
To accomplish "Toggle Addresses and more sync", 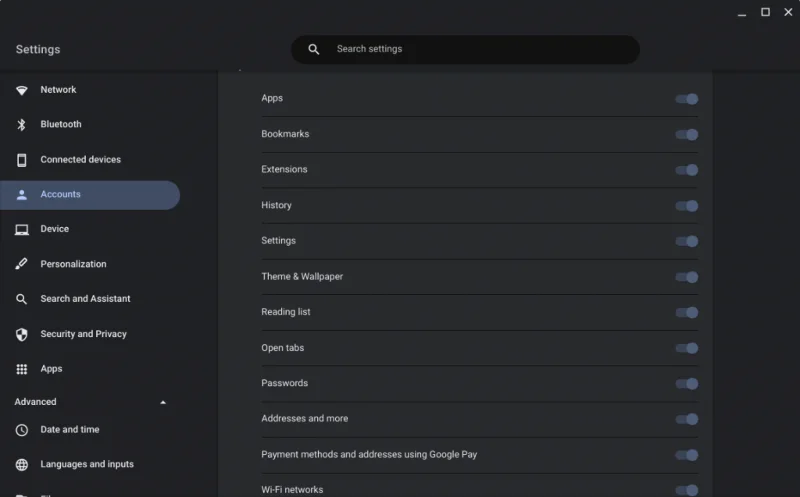I will tap(687, 419).
